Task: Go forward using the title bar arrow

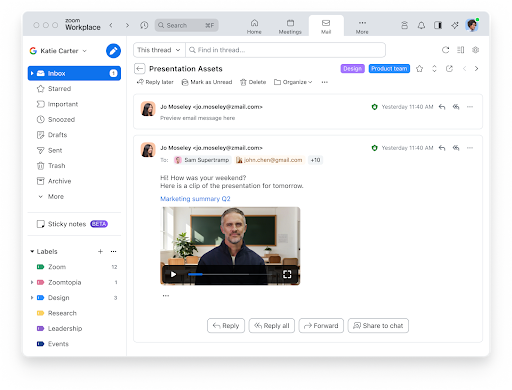Action: [127, 25]
